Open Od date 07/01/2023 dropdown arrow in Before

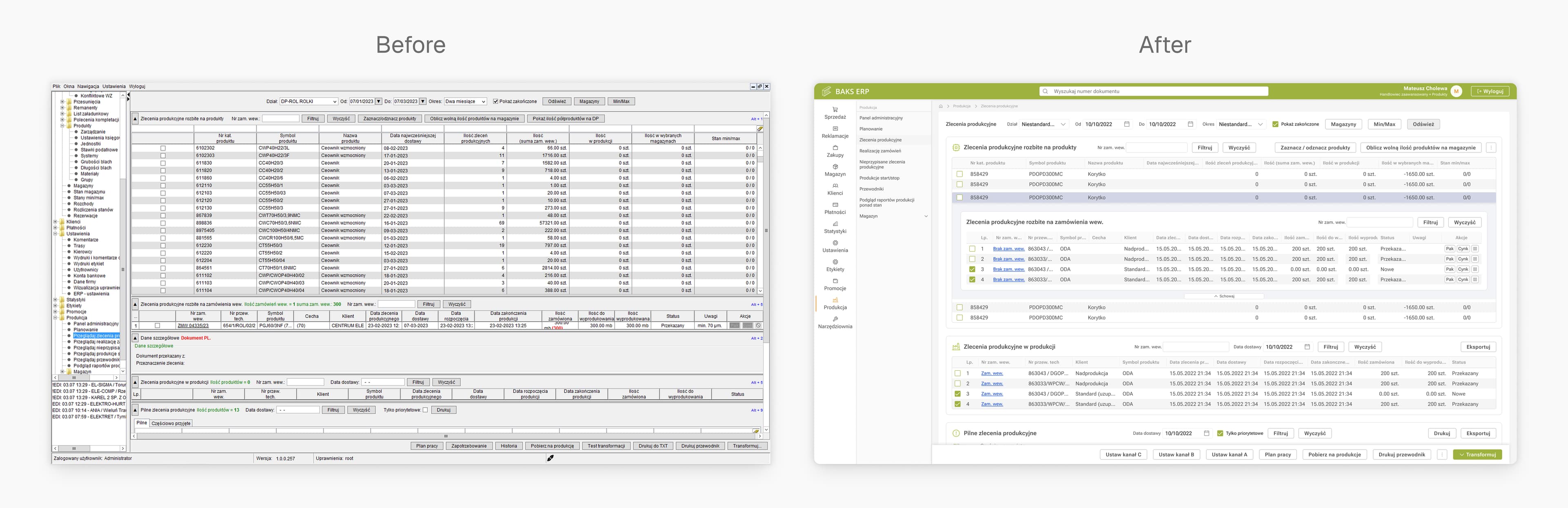[379, 101]
